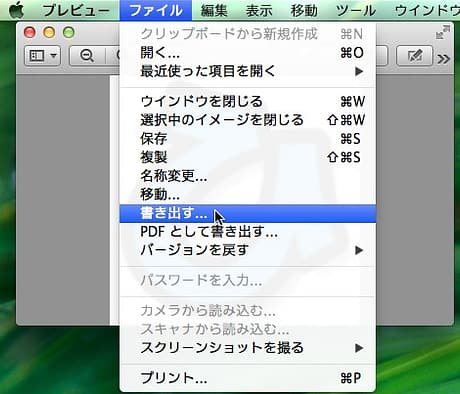
Task: Open the Apple menu
Action: [16, 10]
